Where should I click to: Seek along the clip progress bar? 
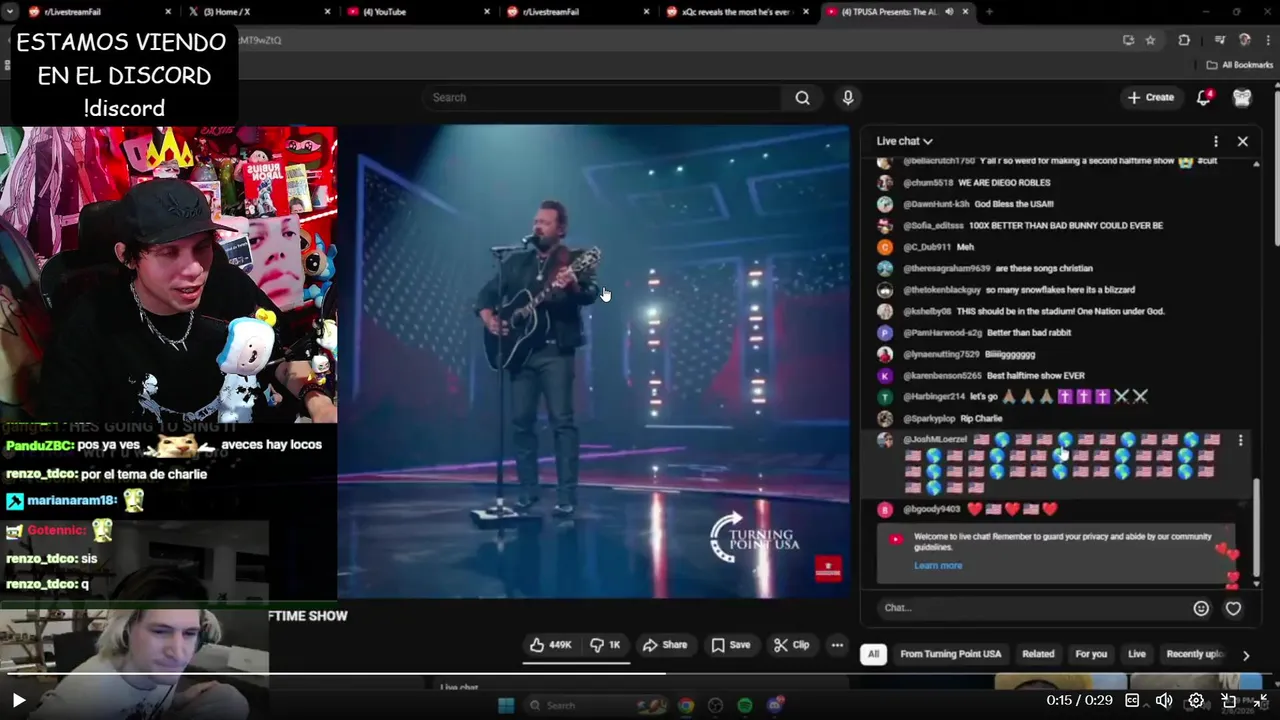[640, 674]
